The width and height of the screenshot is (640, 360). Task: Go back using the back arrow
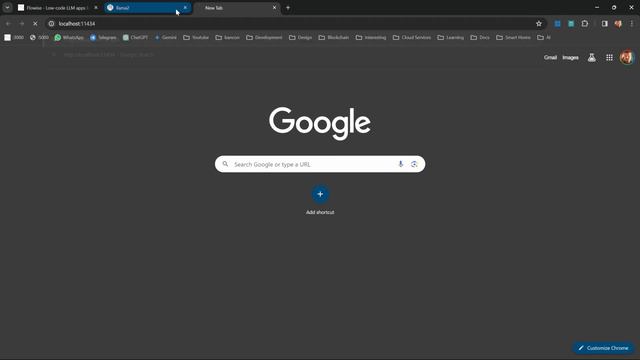click(8, 24)
